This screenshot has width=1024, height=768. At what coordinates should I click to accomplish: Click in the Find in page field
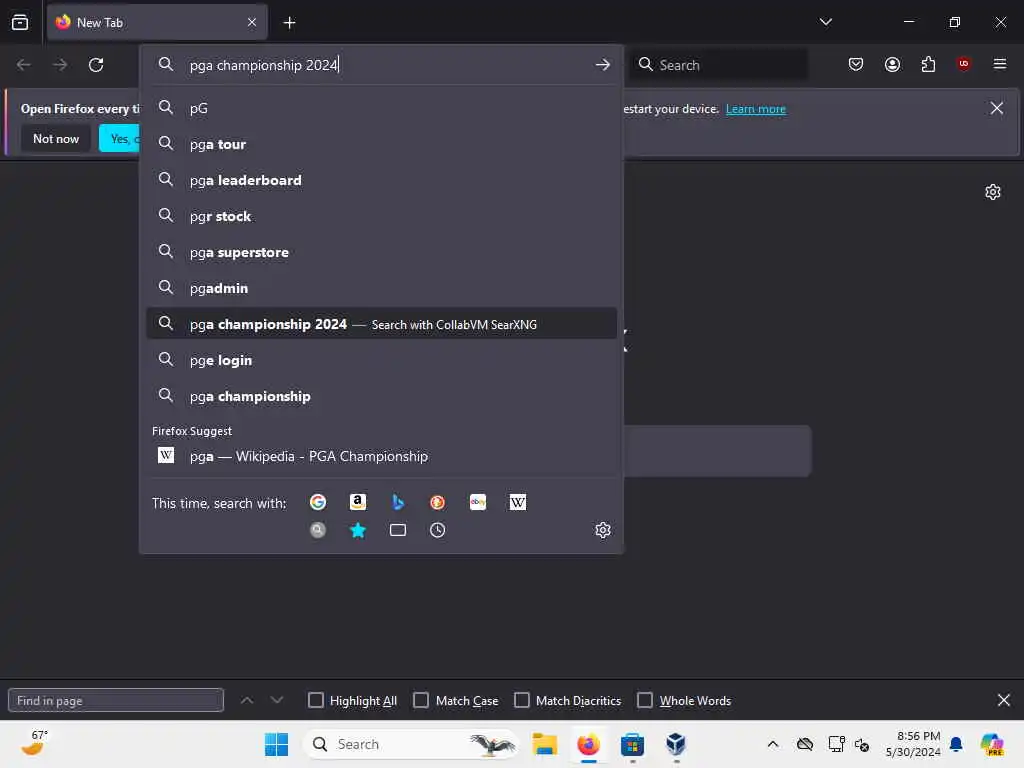tap(116, 700)
